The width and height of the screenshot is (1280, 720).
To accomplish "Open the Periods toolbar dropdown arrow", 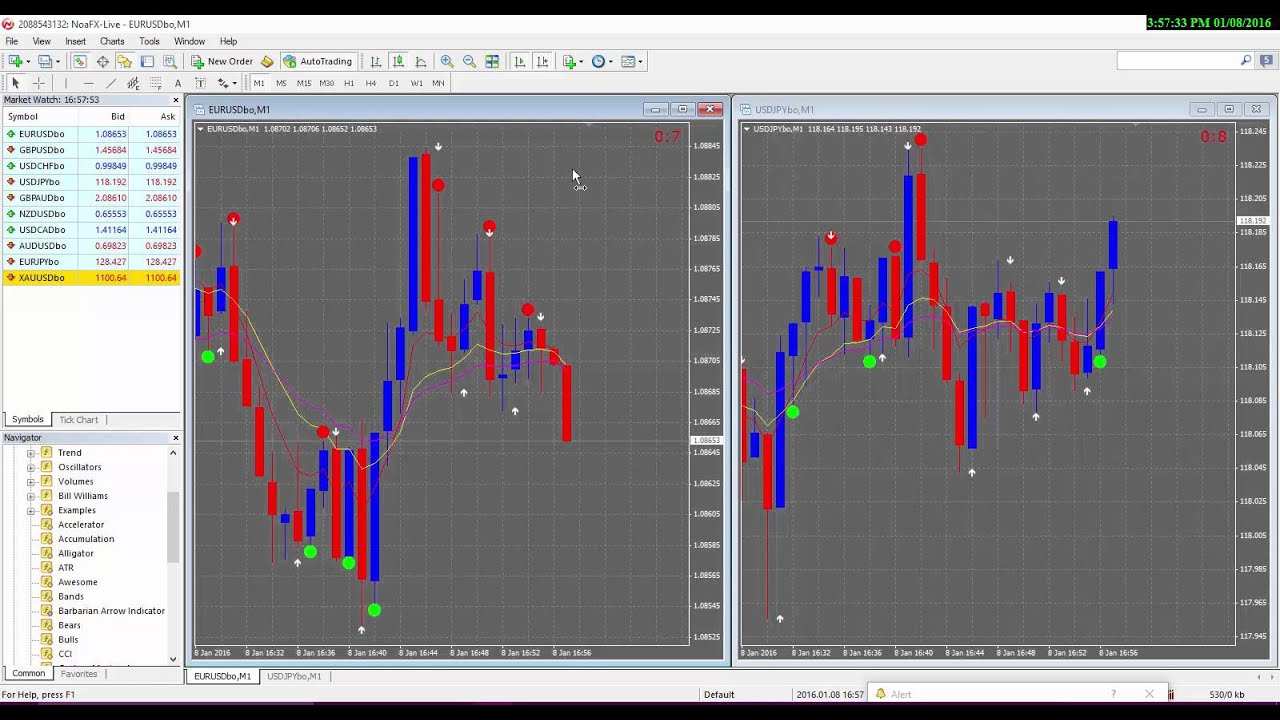I will pyautogui.click(x=610, y=61).
